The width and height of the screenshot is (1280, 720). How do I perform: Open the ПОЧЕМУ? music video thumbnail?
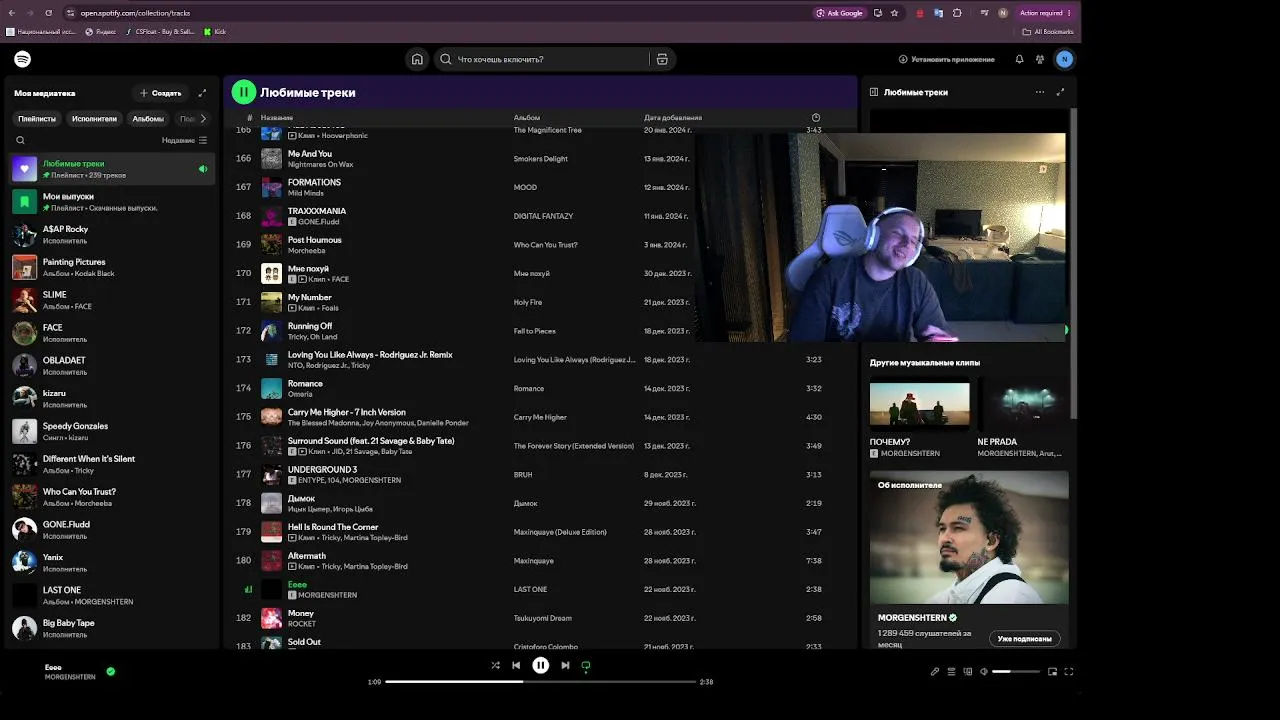[919, 404]
